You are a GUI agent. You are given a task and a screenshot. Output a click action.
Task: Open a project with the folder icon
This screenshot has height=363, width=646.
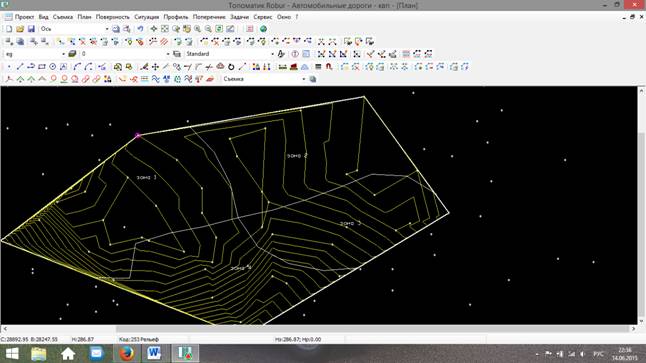[20, 29]
